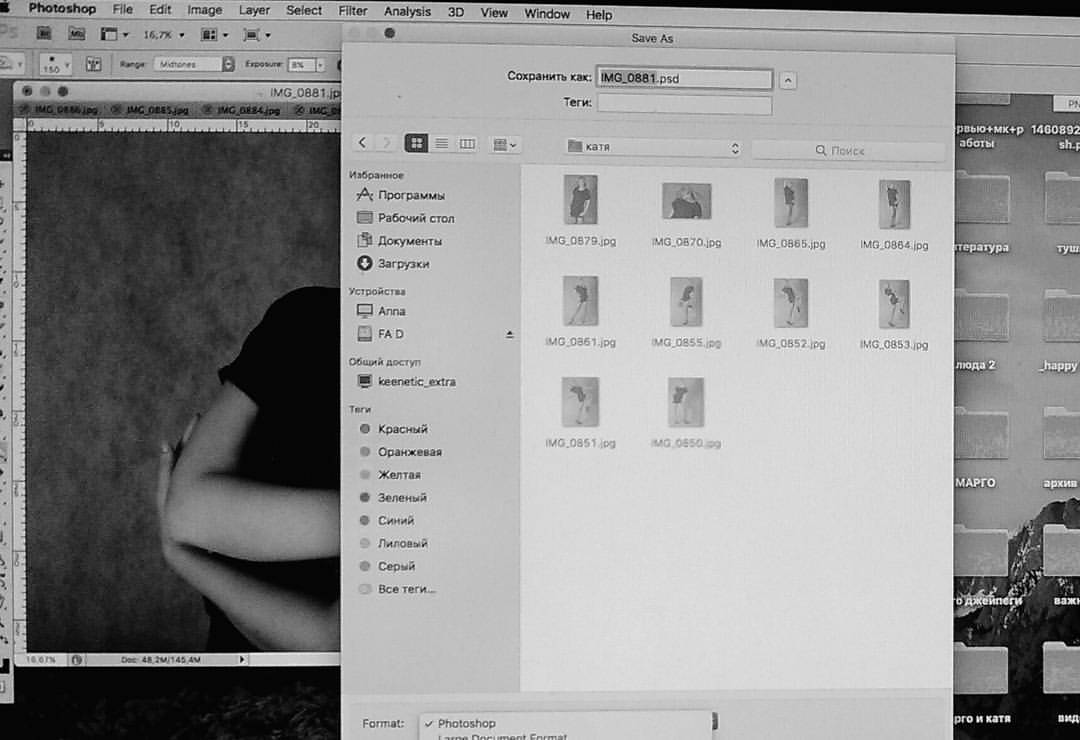Collapse the dialog with the filename arrow button

[x=788, y=80]
